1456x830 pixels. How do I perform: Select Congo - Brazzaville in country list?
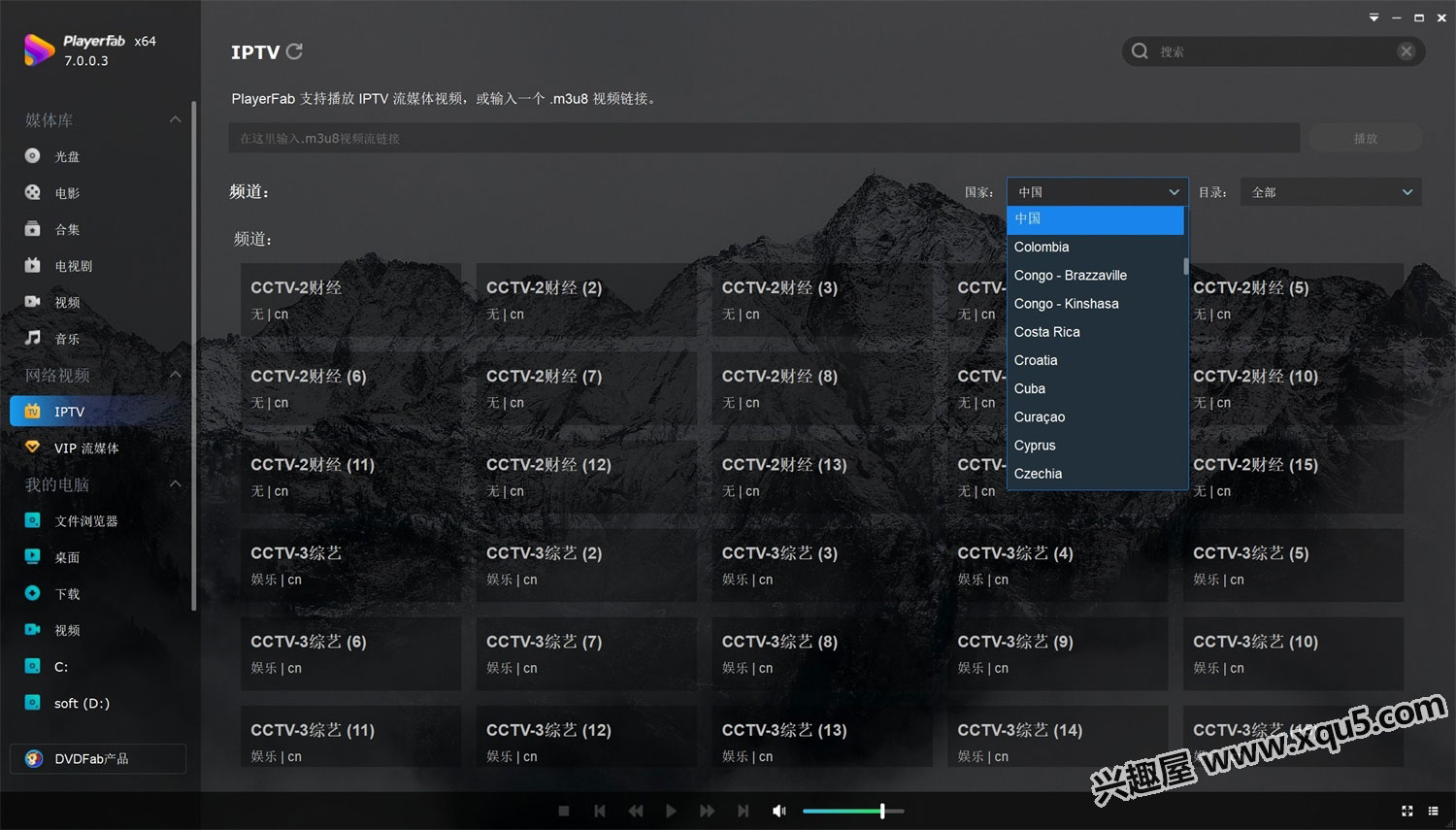pos(1095,276)
